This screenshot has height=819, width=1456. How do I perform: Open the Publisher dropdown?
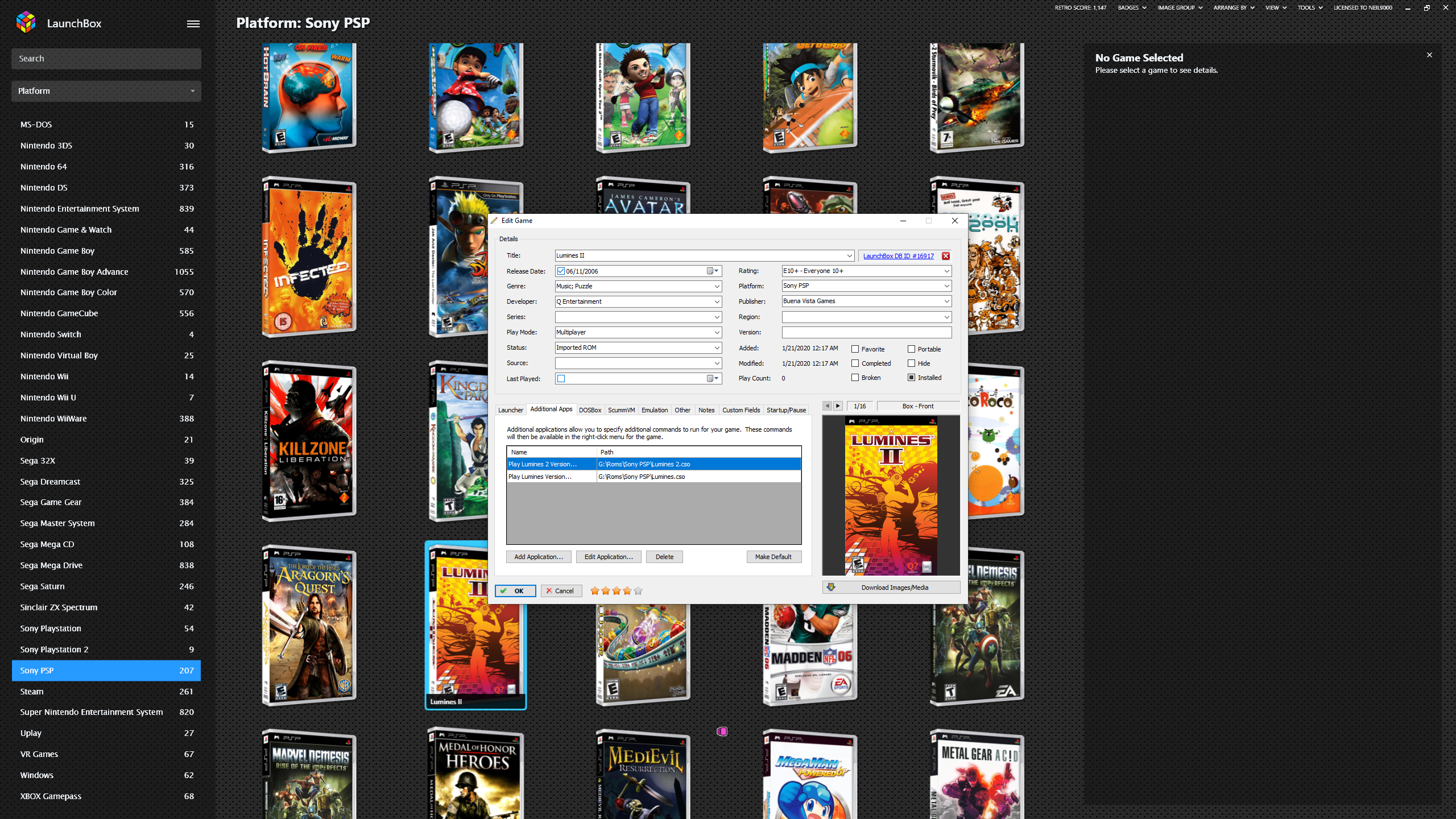click(946, 301)
